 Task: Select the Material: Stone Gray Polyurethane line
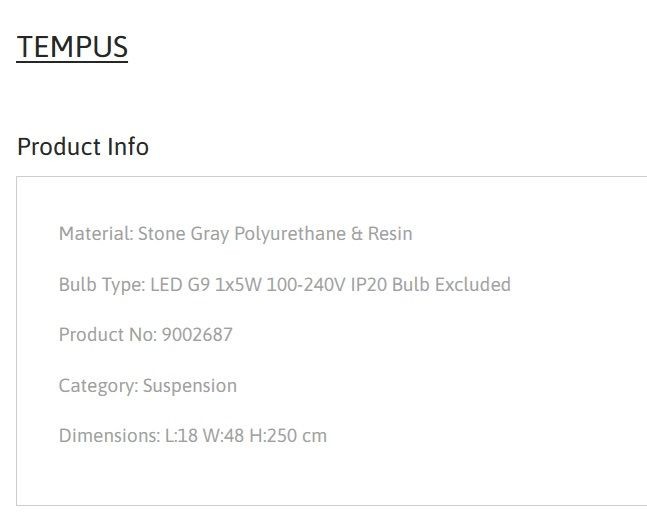(236, 234)
